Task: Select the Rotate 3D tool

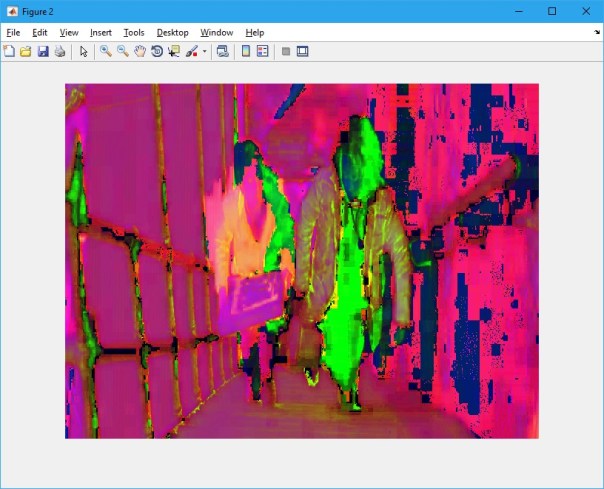Action: point(157,51)
